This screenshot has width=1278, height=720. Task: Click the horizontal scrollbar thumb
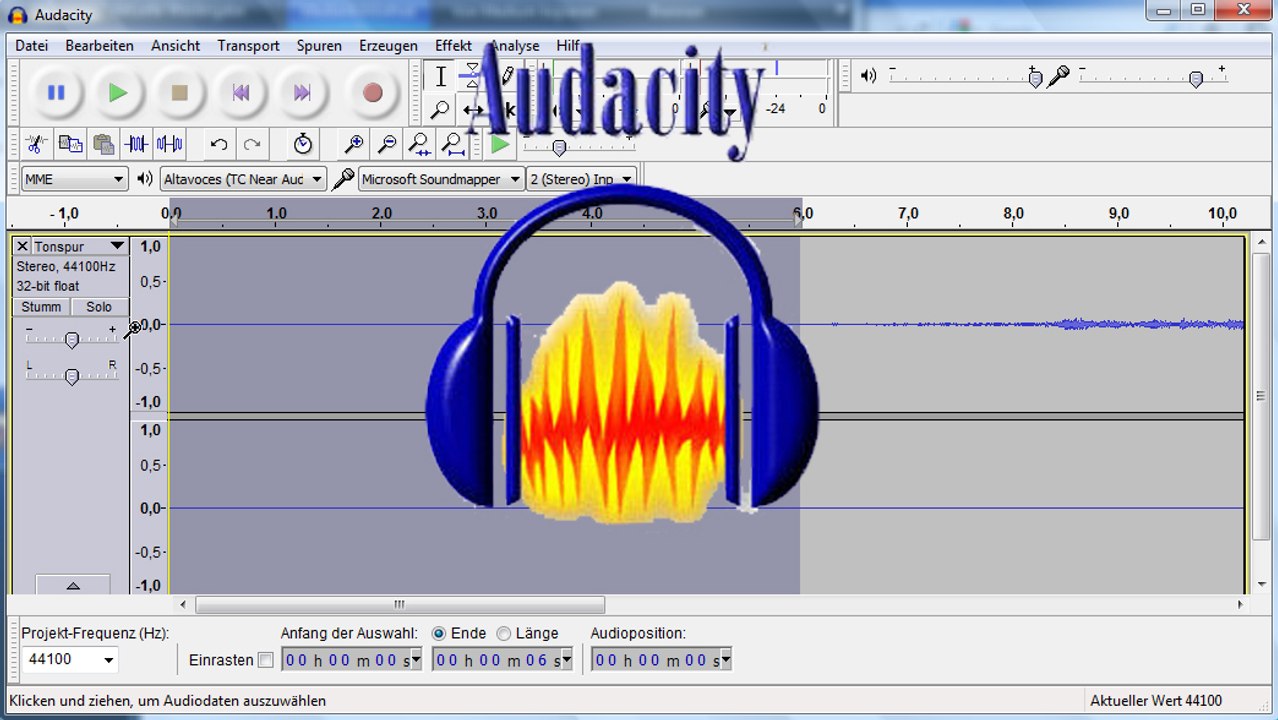pos(400,605)
